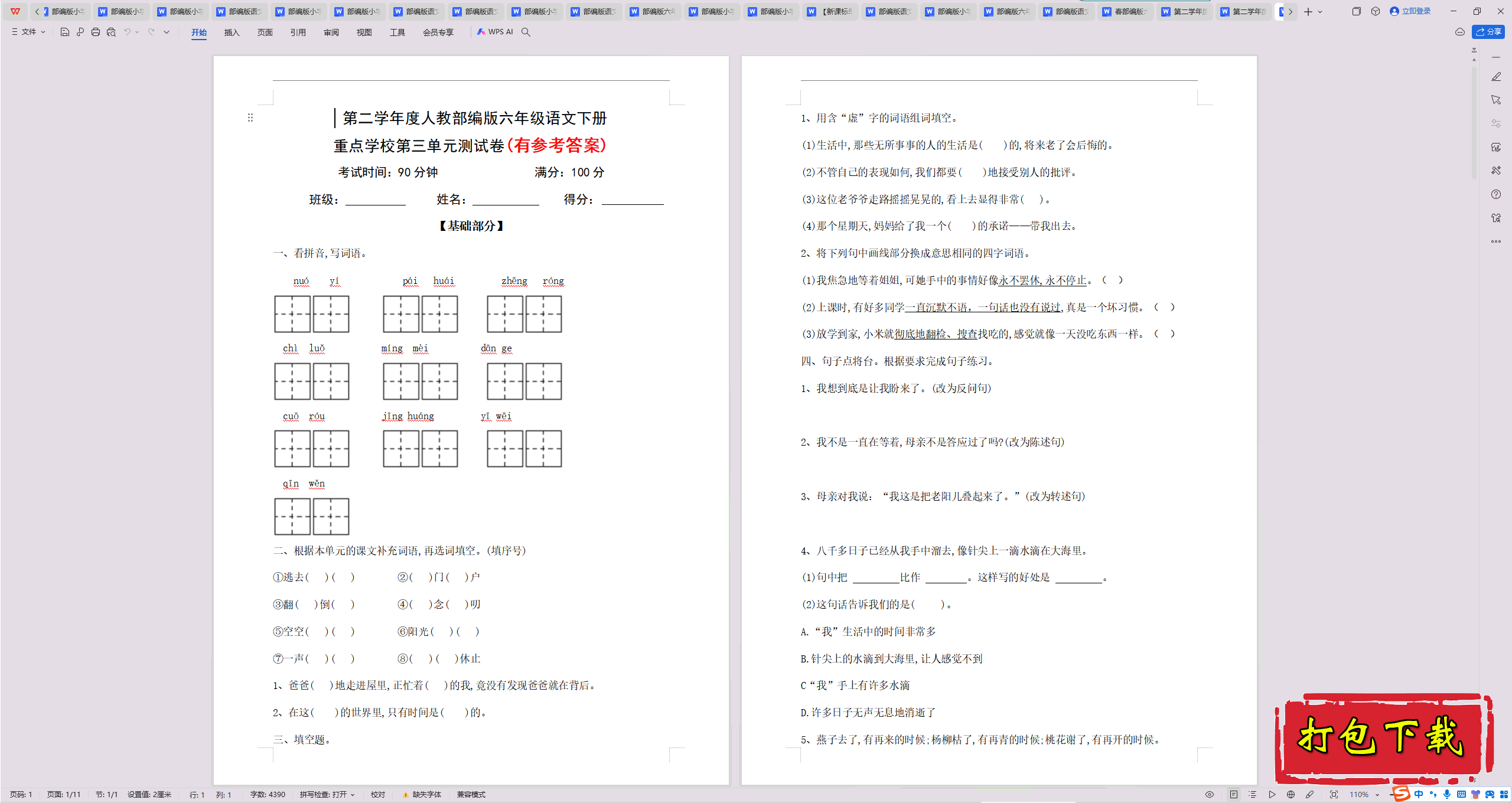Expand the quick access toolbar customize chevron
The width and height of the screenshot is (1512, 803).
(167, 32)
